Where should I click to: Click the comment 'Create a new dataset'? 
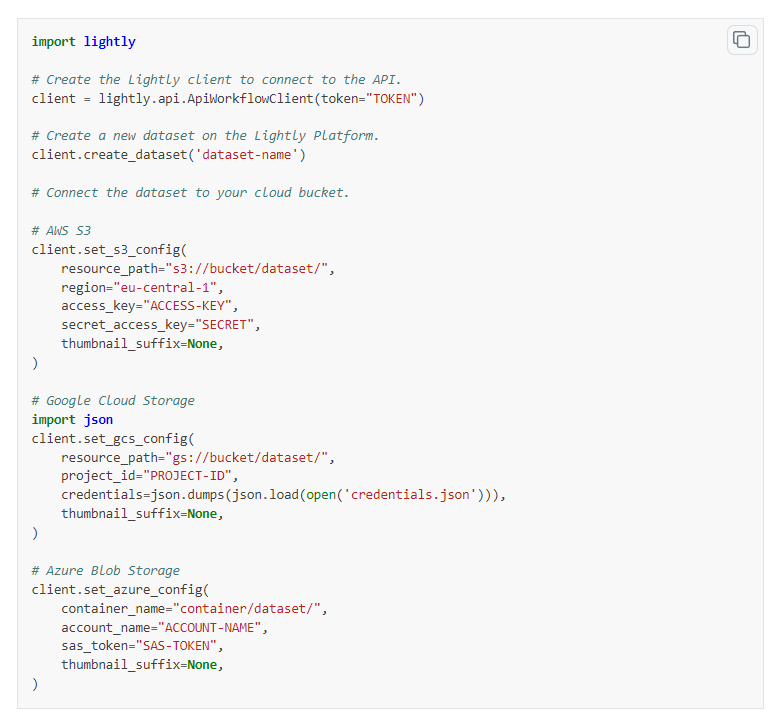[205, 136]
